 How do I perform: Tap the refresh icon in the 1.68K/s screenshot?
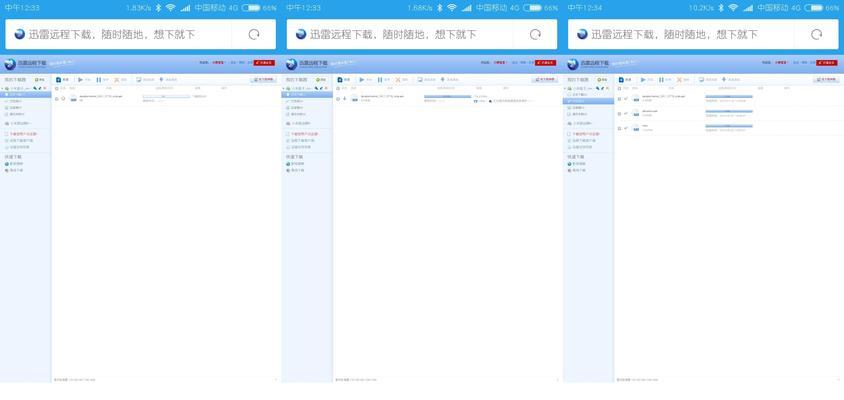[535, 34]
